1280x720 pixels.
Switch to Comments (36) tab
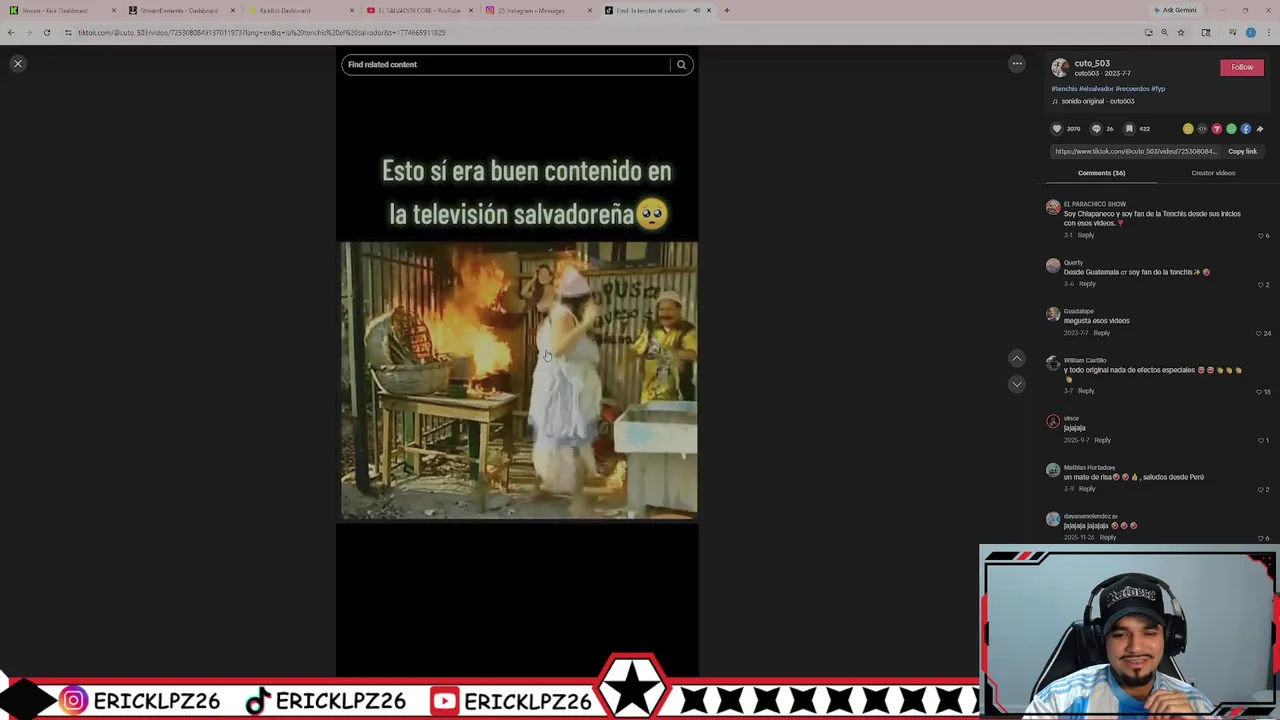(x=1101, y=173)
